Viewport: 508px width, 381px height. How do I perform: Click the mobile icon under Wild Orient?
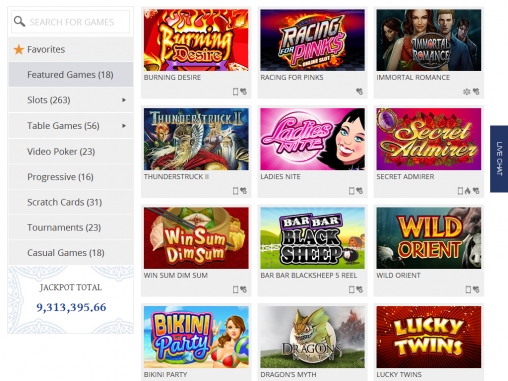click(468, 289)
